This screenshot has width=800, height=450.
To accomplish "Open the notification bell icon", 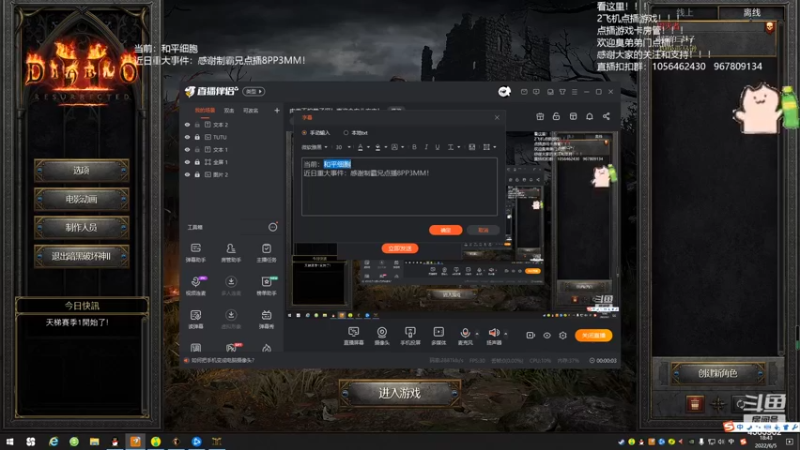I will point(589,116).
